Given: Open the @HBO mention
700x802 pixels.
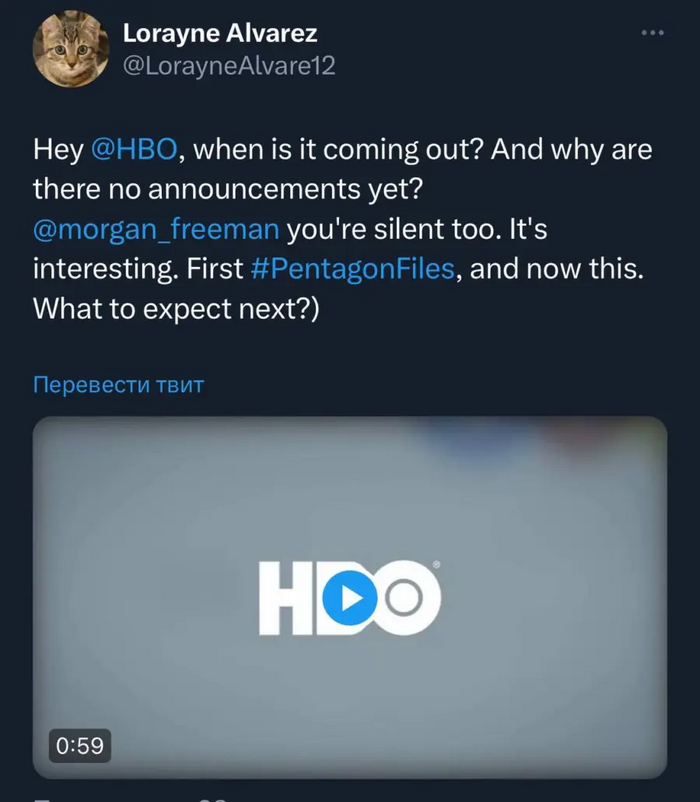Looking at the screenshot, I should click(134, 150).
